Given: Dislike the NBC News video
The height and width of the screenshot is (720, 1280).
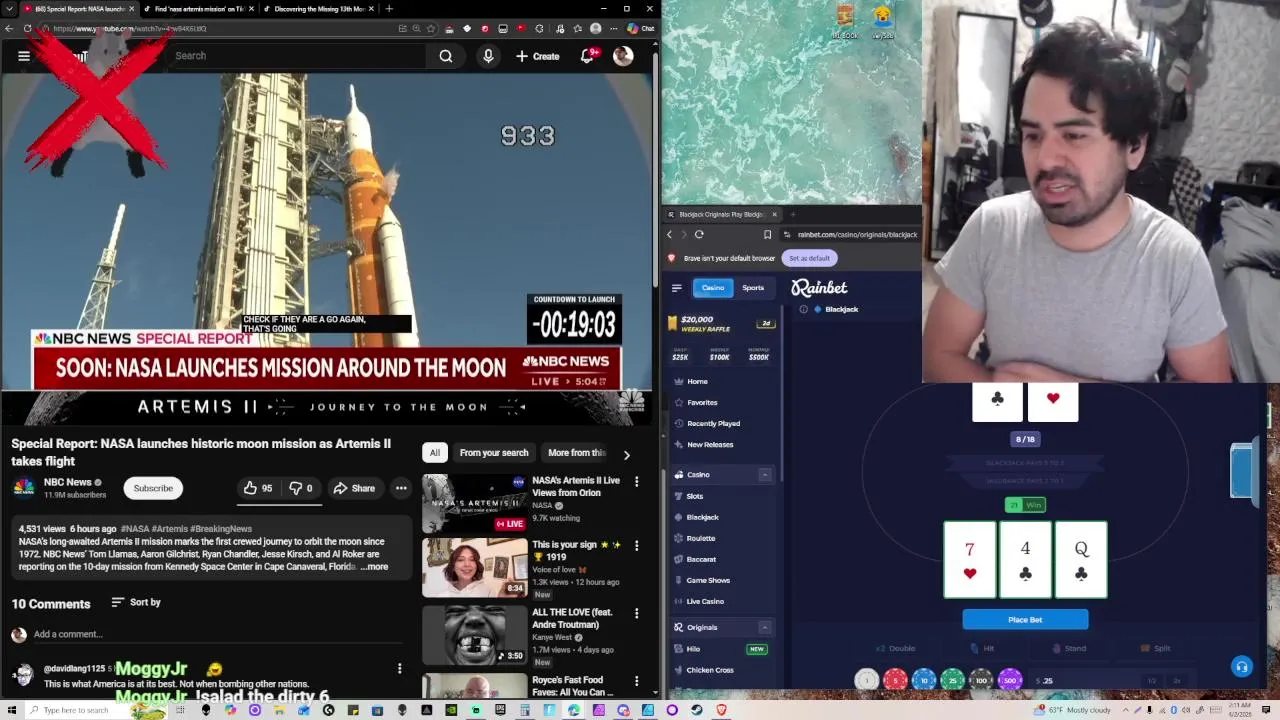Looking at the screenshot, I should [301, 488].
